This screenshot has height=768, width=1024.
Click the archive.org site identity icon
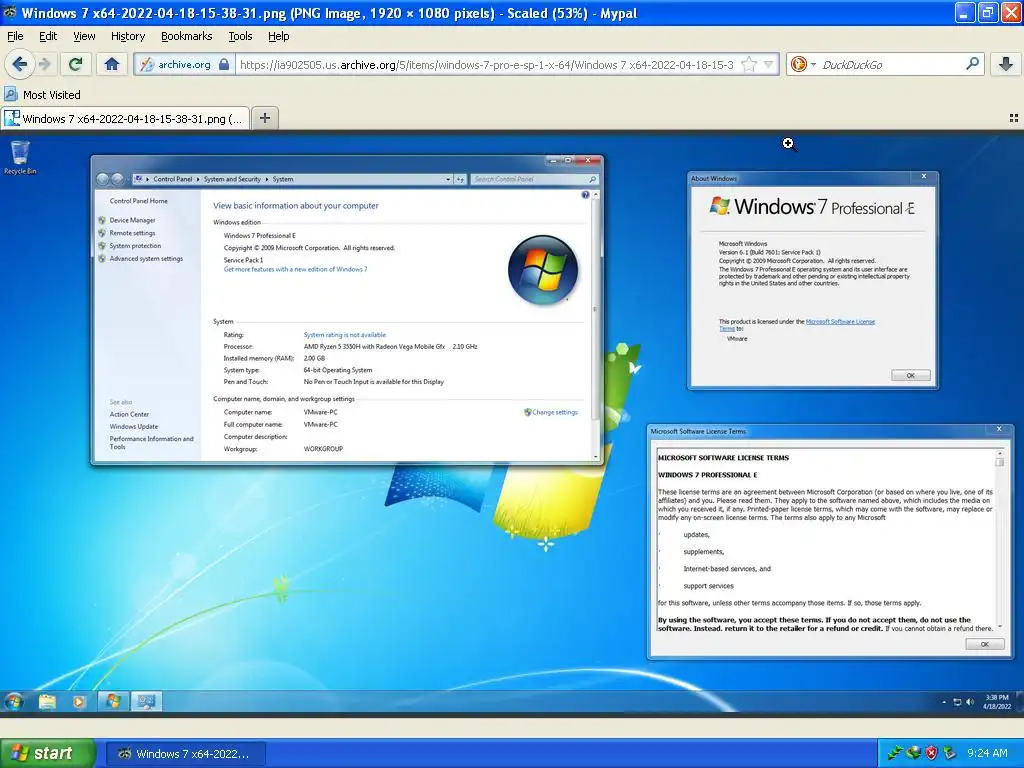point(148,65)
